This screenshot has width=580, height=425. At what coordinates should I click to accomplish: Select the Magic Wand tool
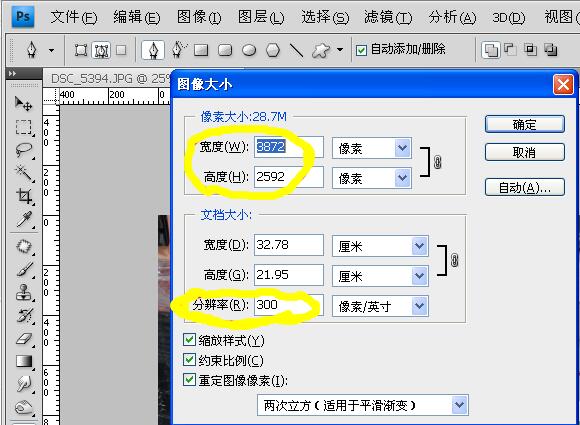(23, 173)
